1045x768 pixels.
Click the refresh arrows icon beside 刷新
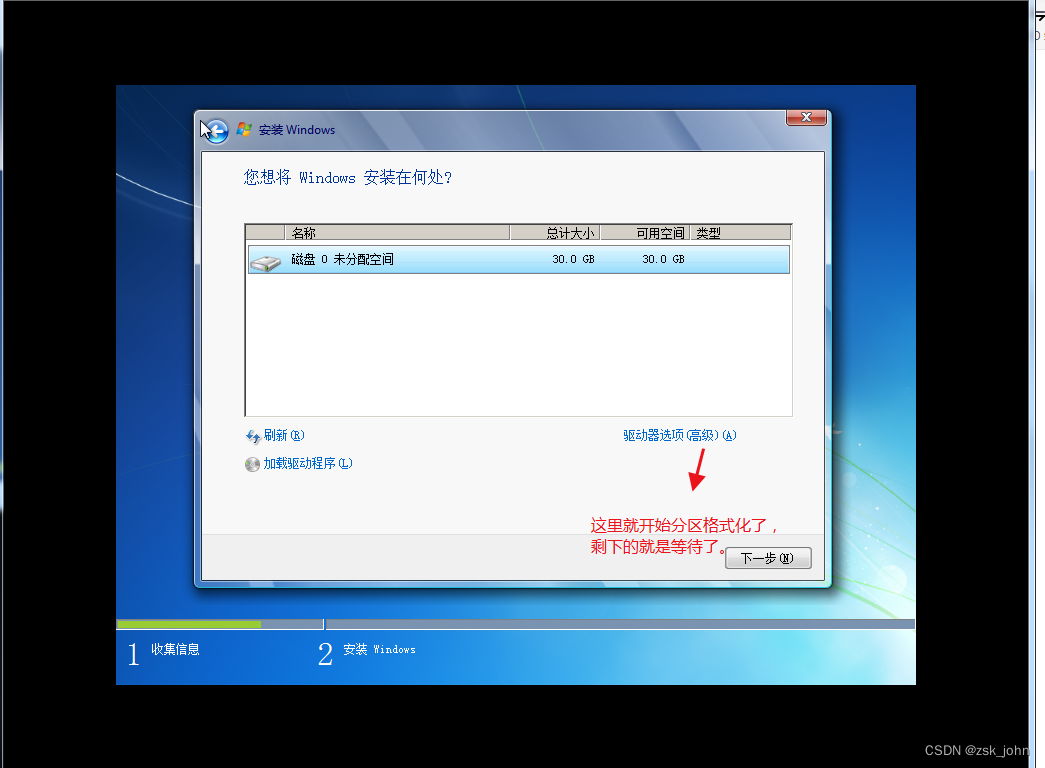point(253,437)
